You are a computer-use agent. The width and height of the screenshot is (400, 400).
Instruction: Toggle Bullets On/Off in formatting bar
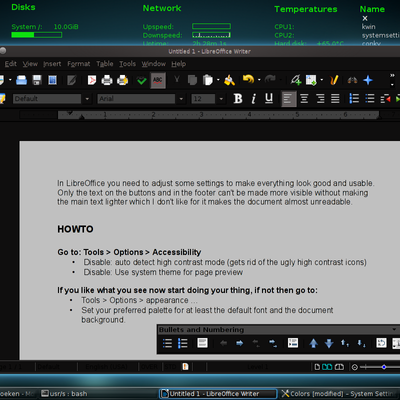point(370,99)
